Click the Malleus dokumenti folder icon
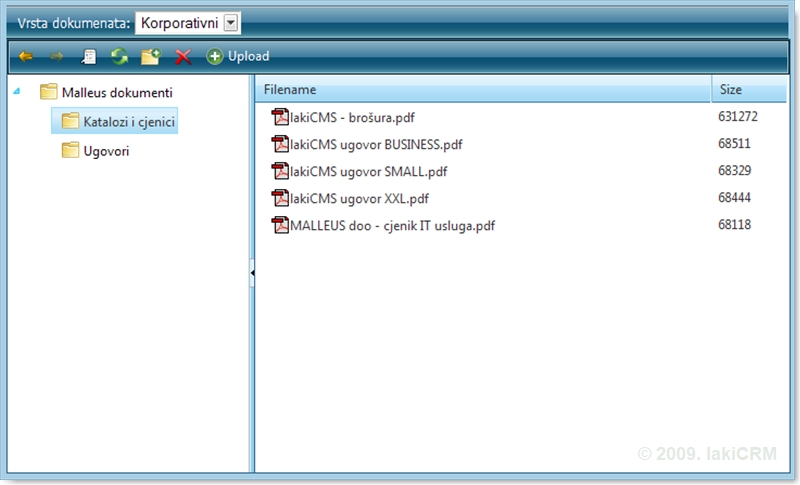 48,92
